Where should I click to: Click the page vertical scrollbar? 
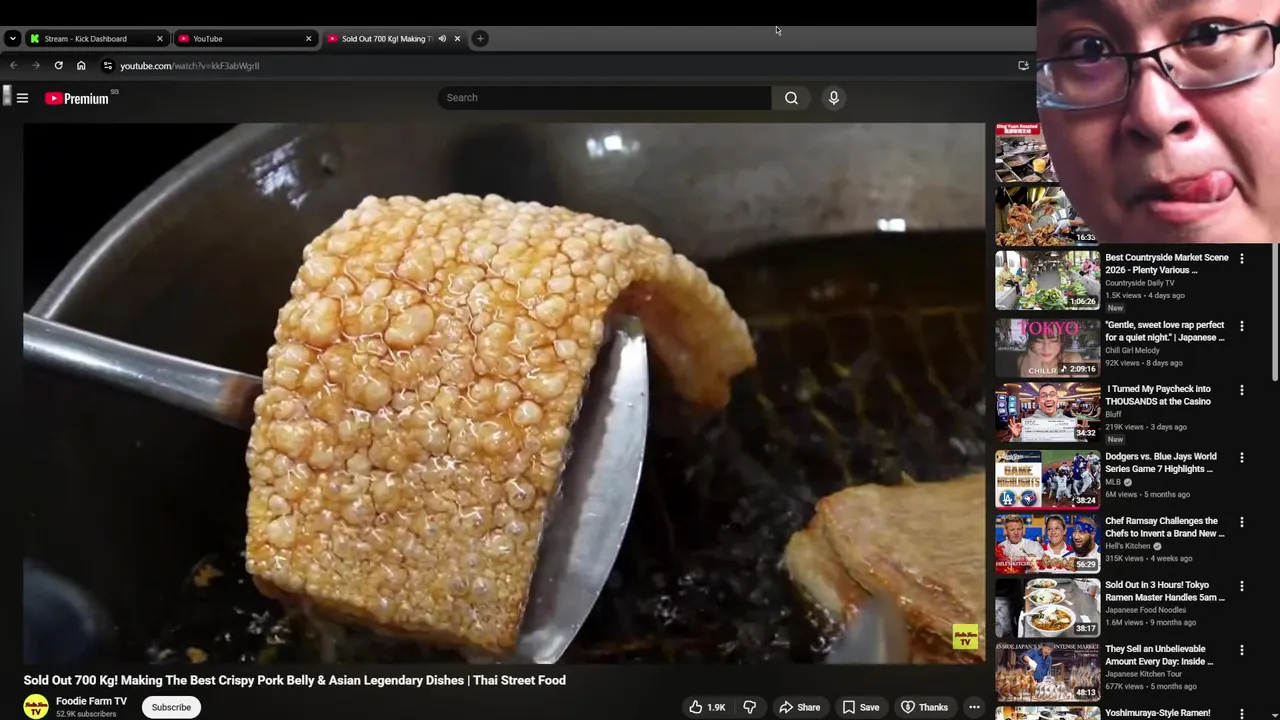[x=1274, y=312]
